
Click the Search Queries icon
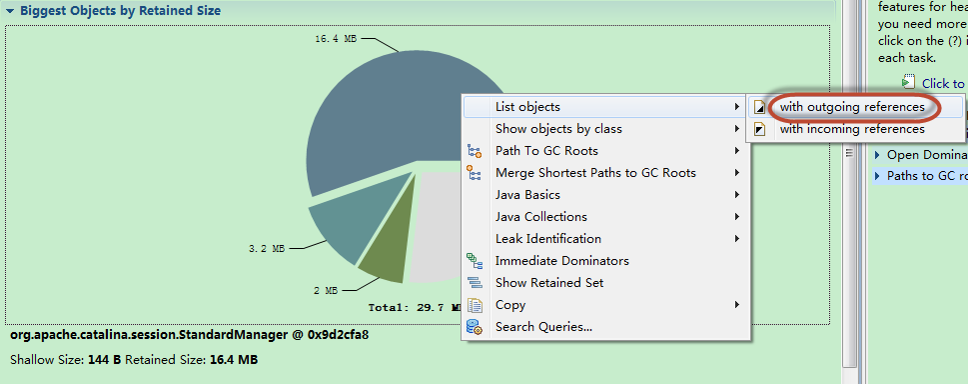tap(474, 327)
